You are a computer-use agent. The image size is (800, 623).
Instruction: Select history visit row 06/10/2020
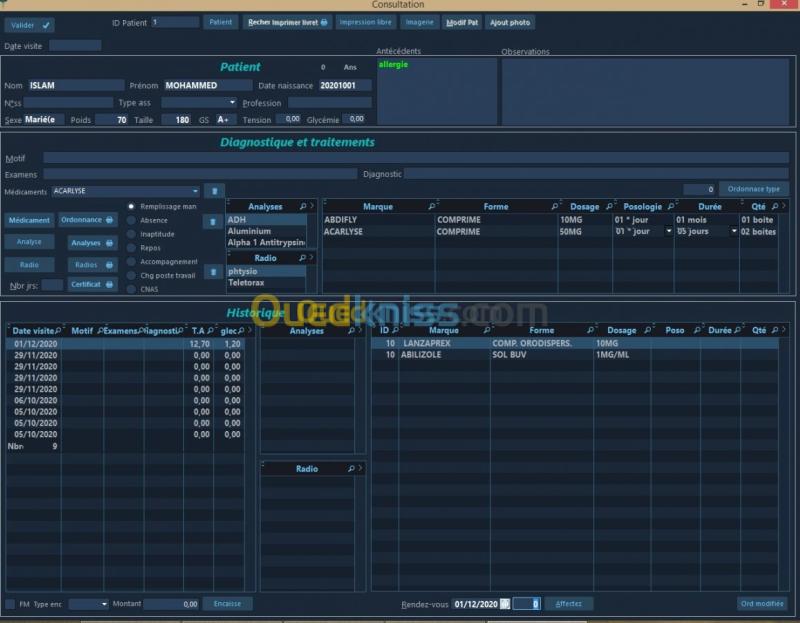(x=125, y=401)
